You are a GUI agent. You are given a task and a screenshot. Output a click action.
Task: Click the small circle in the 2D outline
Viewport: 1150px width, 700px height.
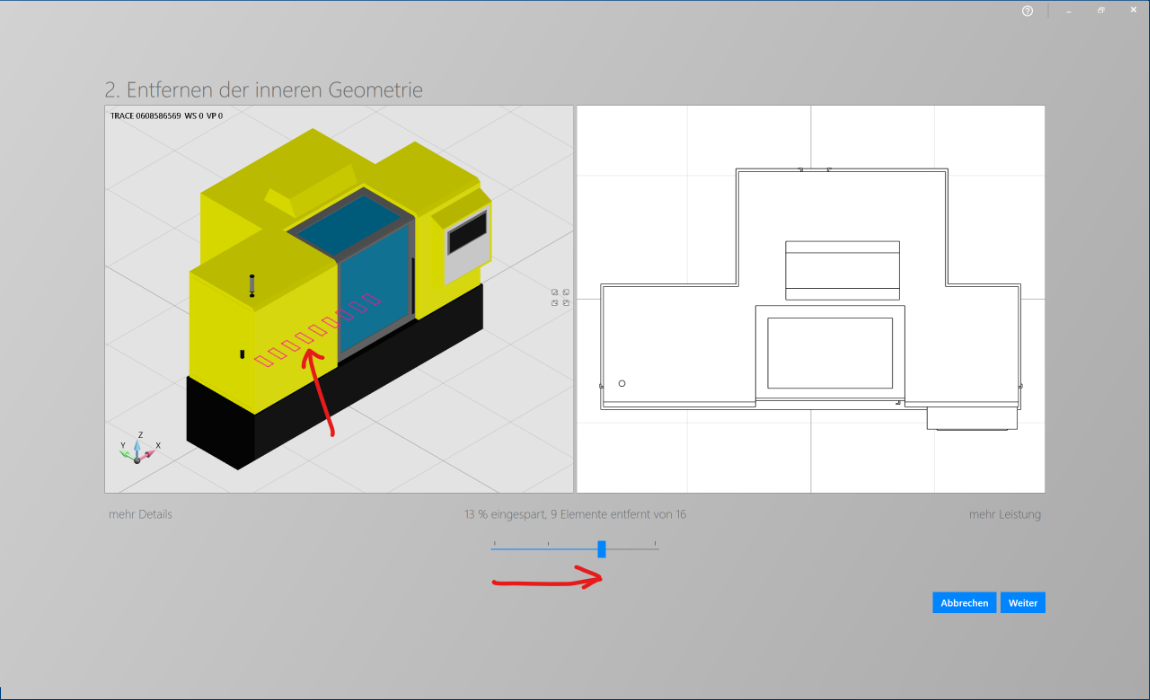tap(622, 384)
